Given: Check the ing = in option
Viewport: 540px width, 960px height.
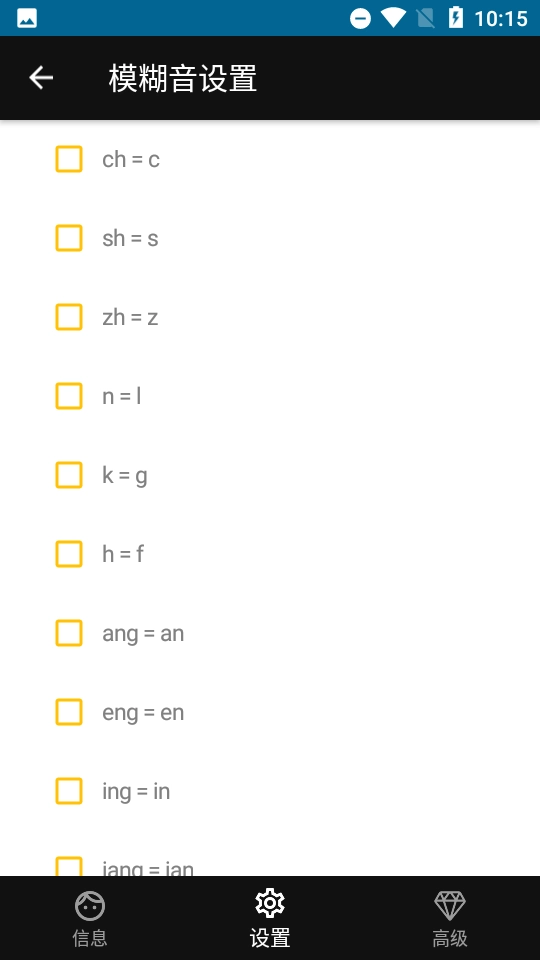Looking at the screenshot, I should 69,791.
